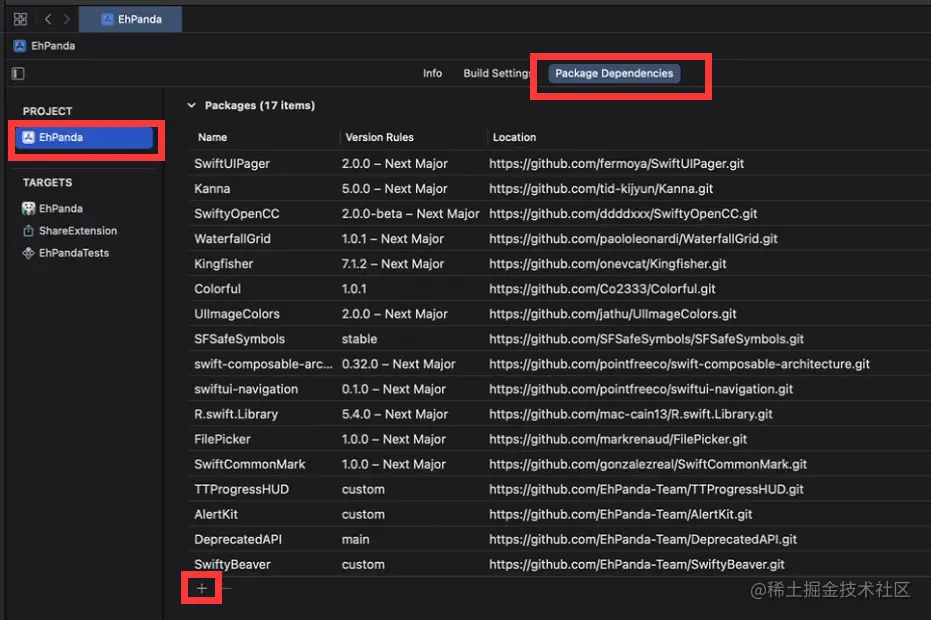The width and height of the screenshot is (931, 620).
Task: Select the EhPanda app target
Action: (61, 208)
